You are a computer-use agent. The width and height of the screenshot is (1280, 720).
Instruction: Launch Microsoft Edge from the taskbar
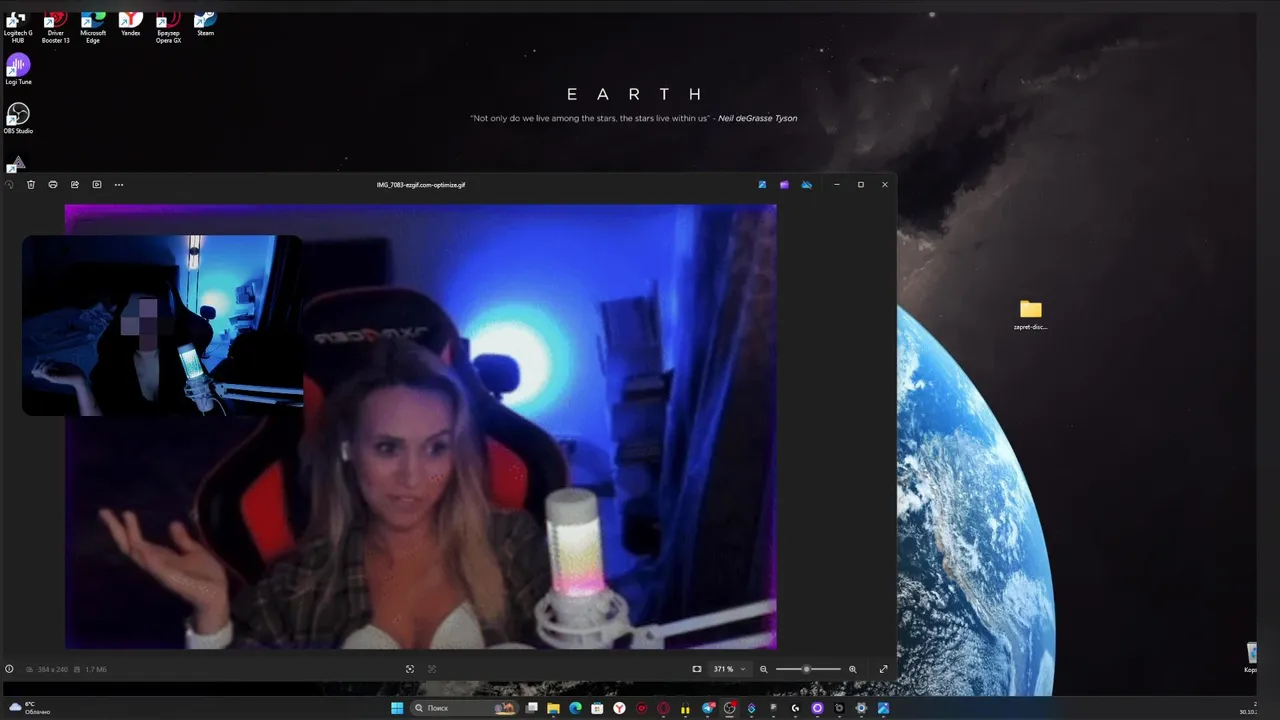[x=575, y=708]
